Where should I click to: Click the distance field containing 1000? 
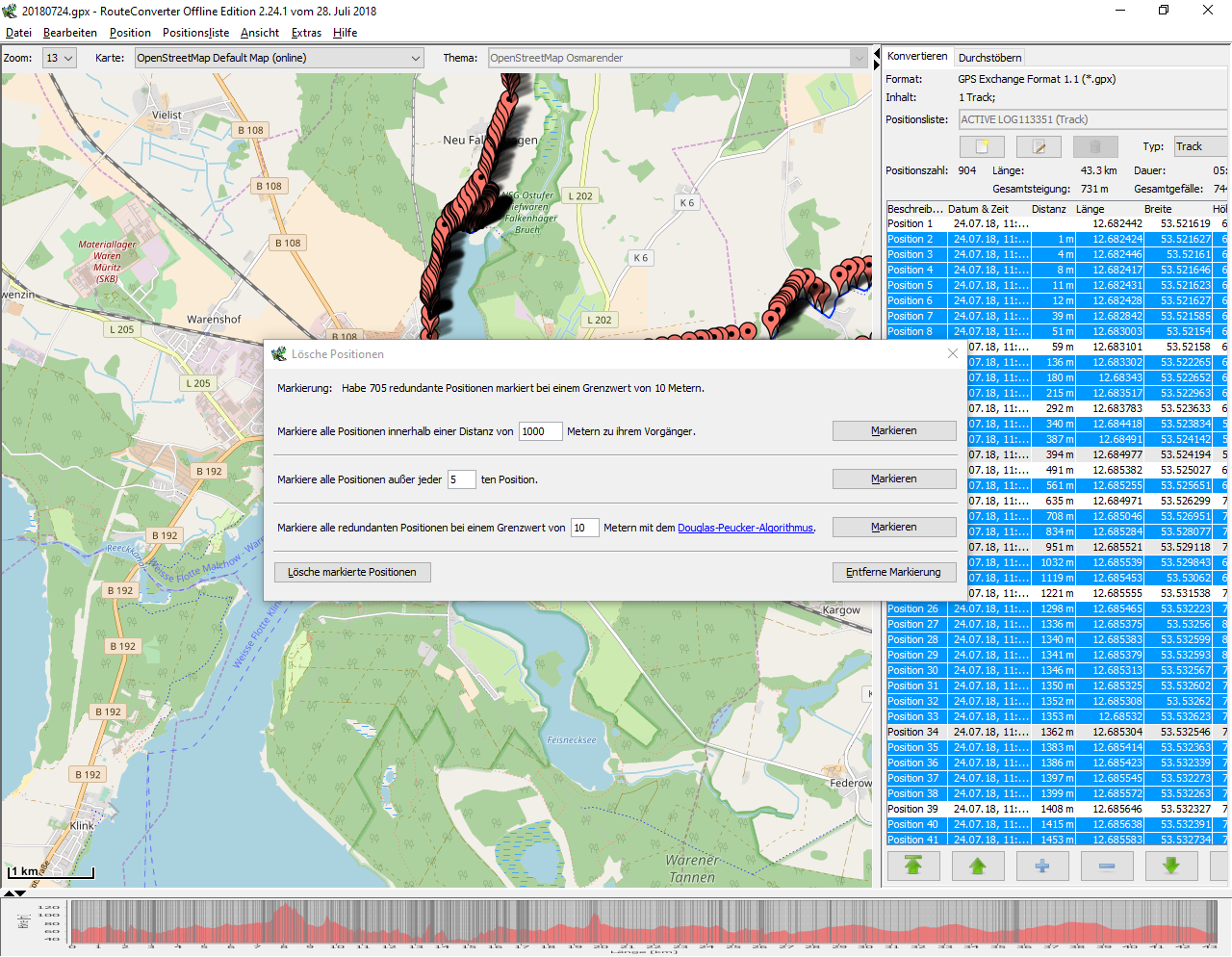540,431
